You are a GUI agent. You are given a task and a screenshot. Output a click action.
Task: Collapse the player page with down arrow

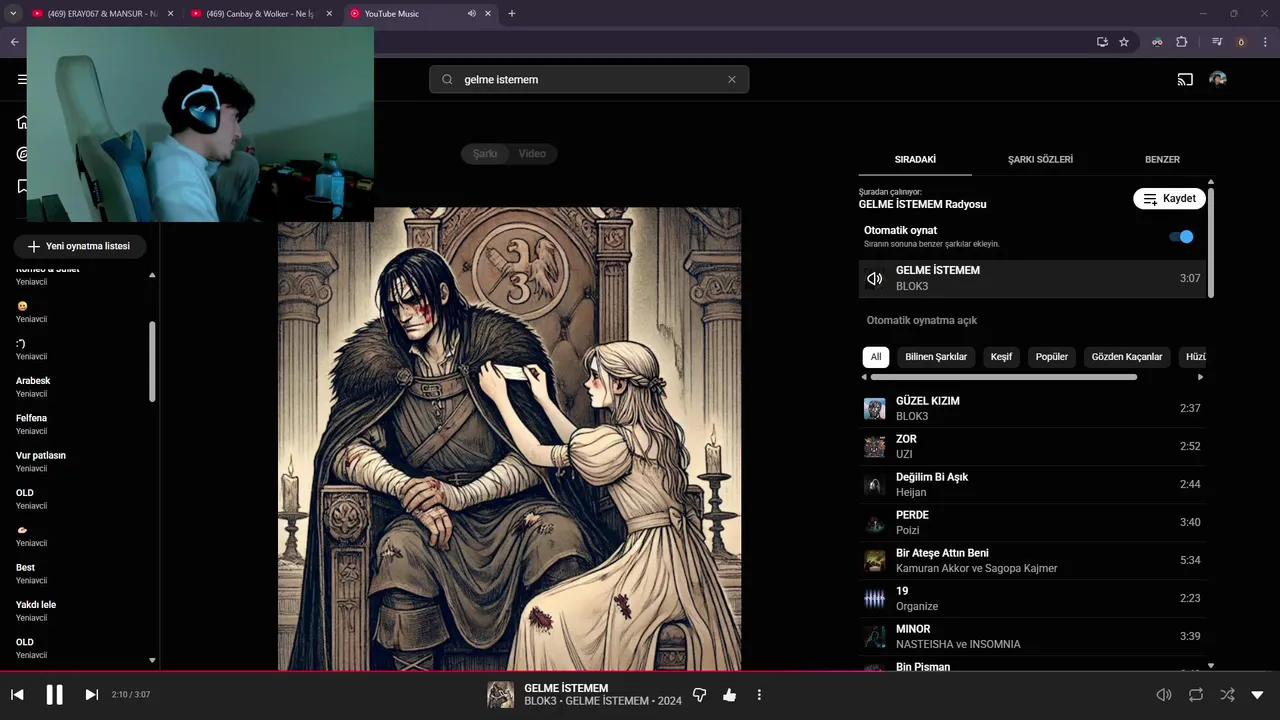tap(1258, 695)
